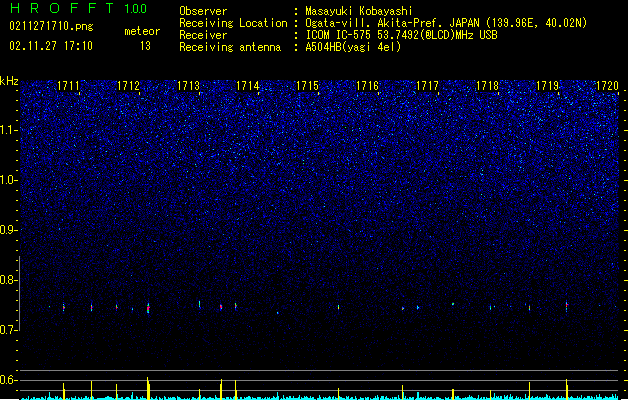Click the 1711 time marker
The width and height of the screenshot is (629, 400).
coord(68,86)
